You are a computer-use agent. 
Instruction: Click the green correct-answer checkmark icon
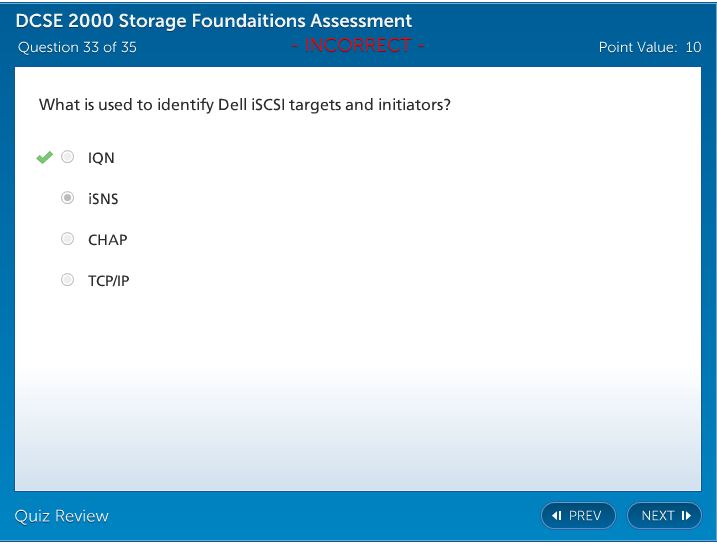coord(44,157)
